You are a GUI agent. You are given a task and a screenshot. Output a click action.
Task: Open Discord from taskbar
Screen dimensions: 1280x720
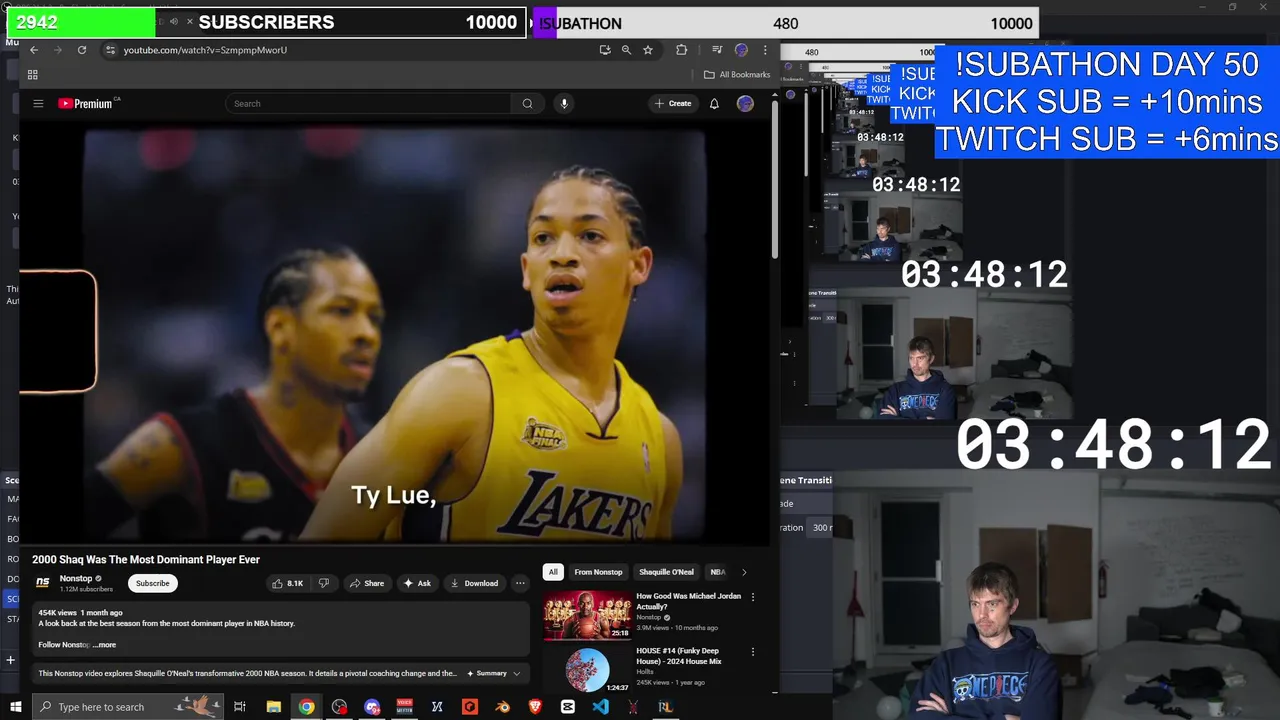(x=372, y=707)
